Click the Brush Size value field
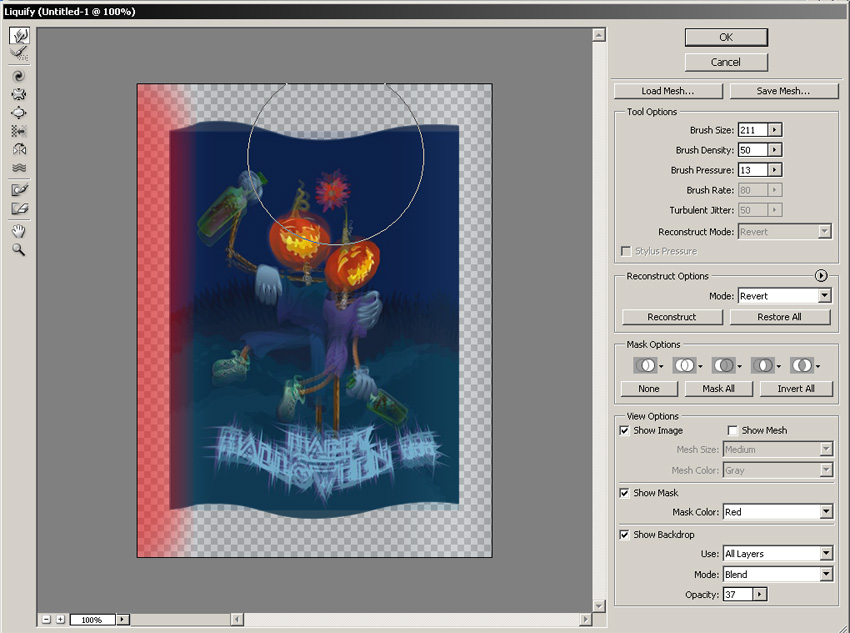The height and width of the screenshot is (633, 850). tap(753, 130)
